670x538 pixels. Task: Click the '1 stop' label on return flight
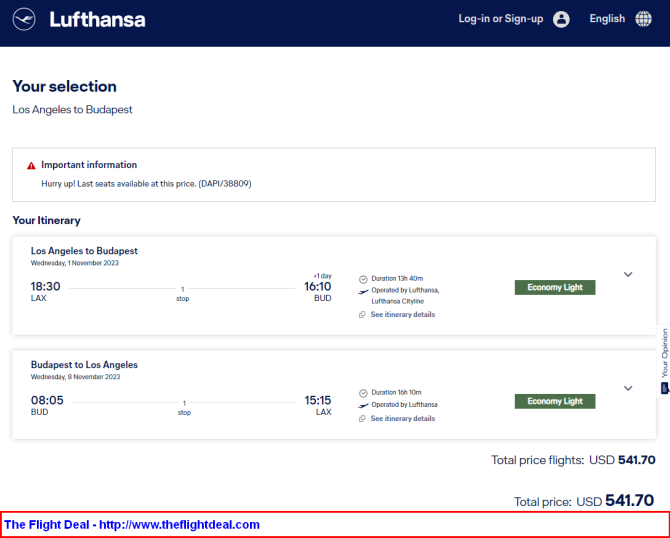tap(184, 408)
